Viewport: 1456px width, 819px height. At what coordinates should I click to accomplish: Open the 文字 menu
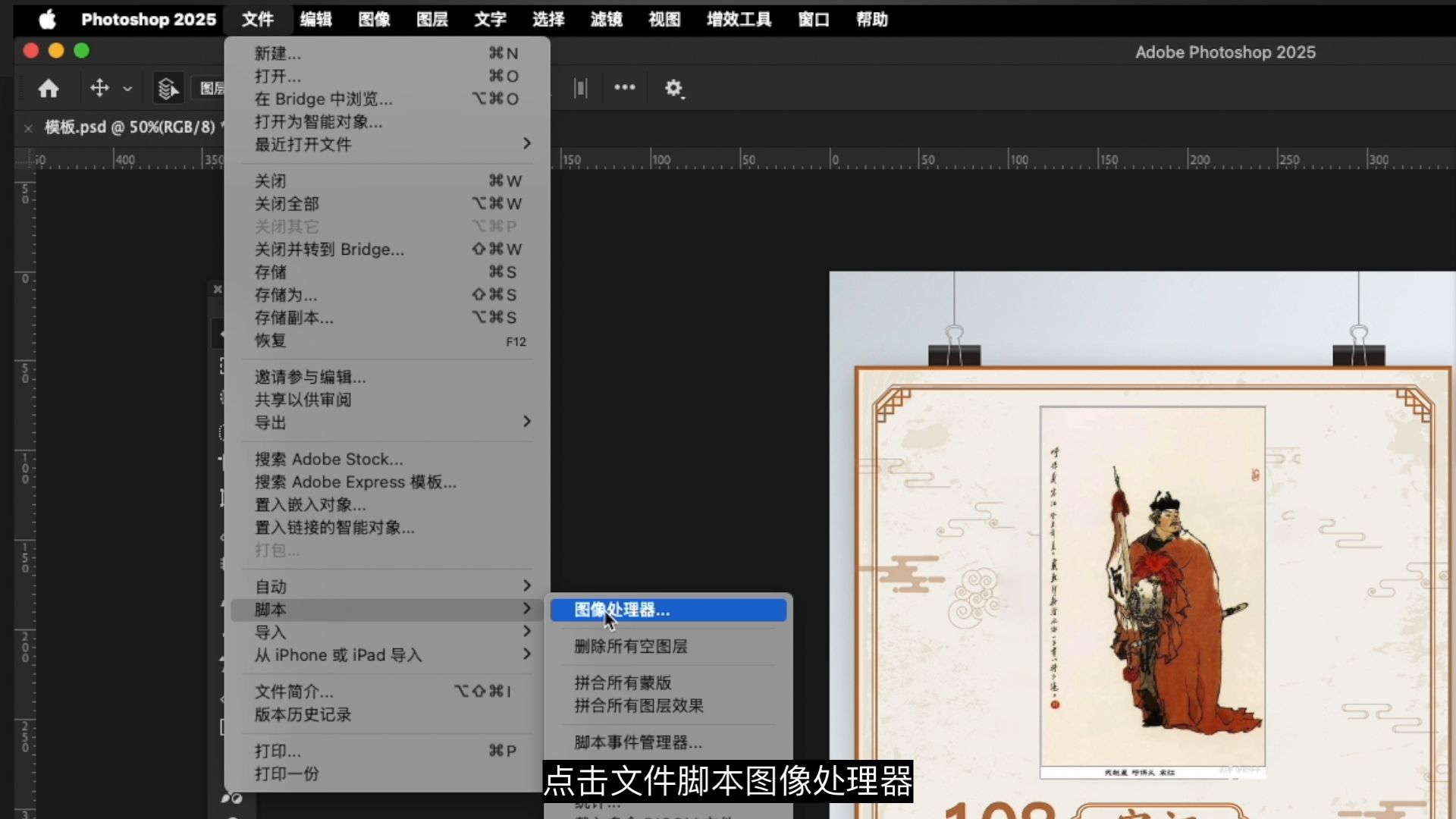[x=490, y=19]
